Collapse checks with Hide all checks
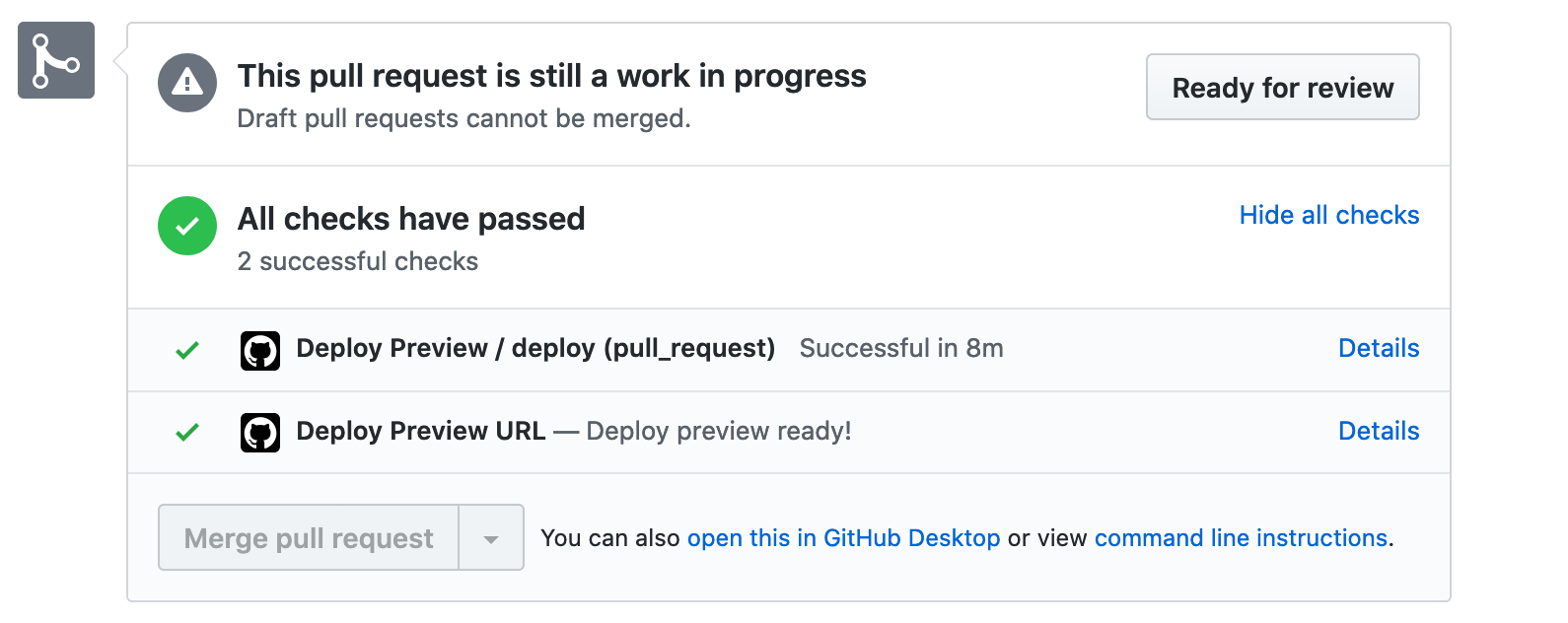 click(1328, 215)
